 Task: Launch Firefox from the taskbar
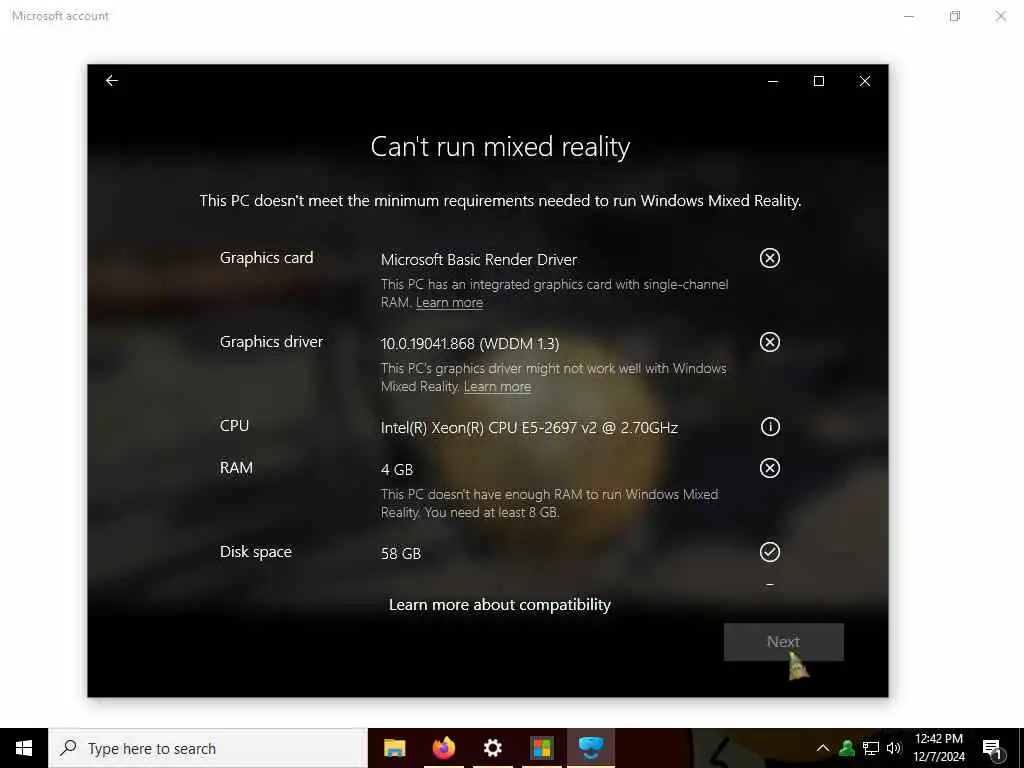(x=444, y=748)
